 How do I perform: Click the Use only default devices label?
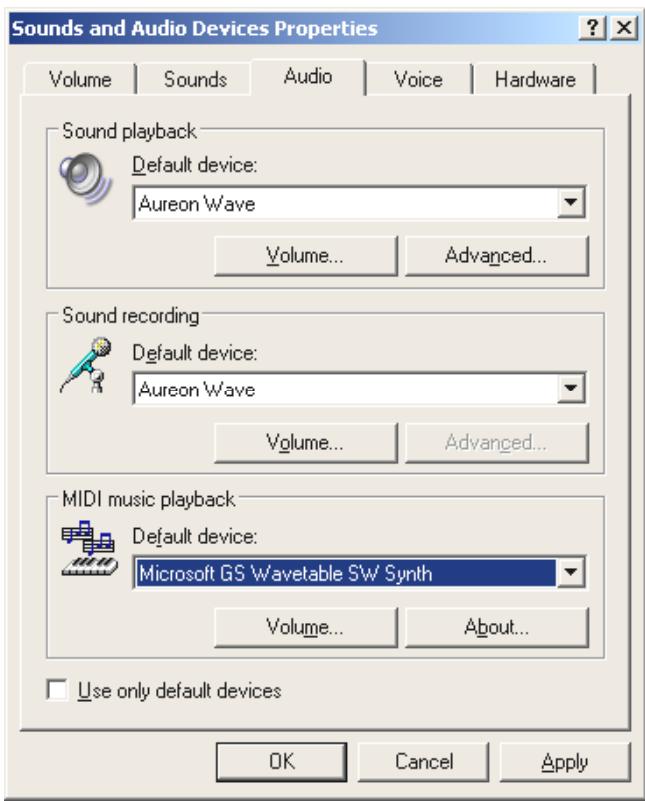click(179, 690)
